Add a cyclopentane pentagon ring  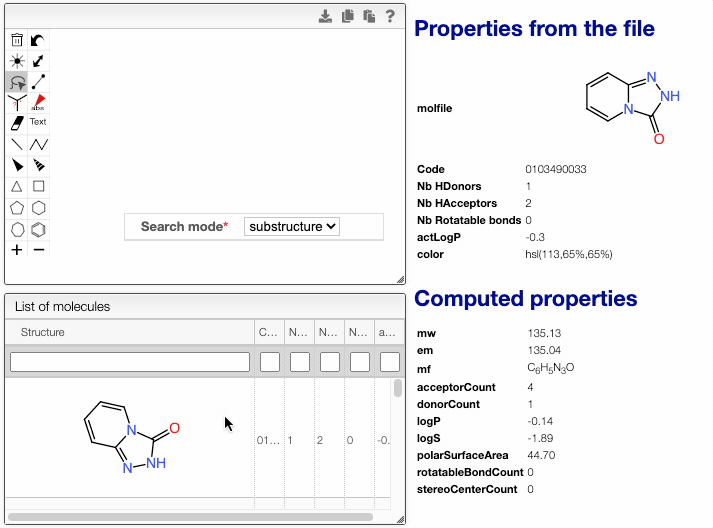pos(17,208)
